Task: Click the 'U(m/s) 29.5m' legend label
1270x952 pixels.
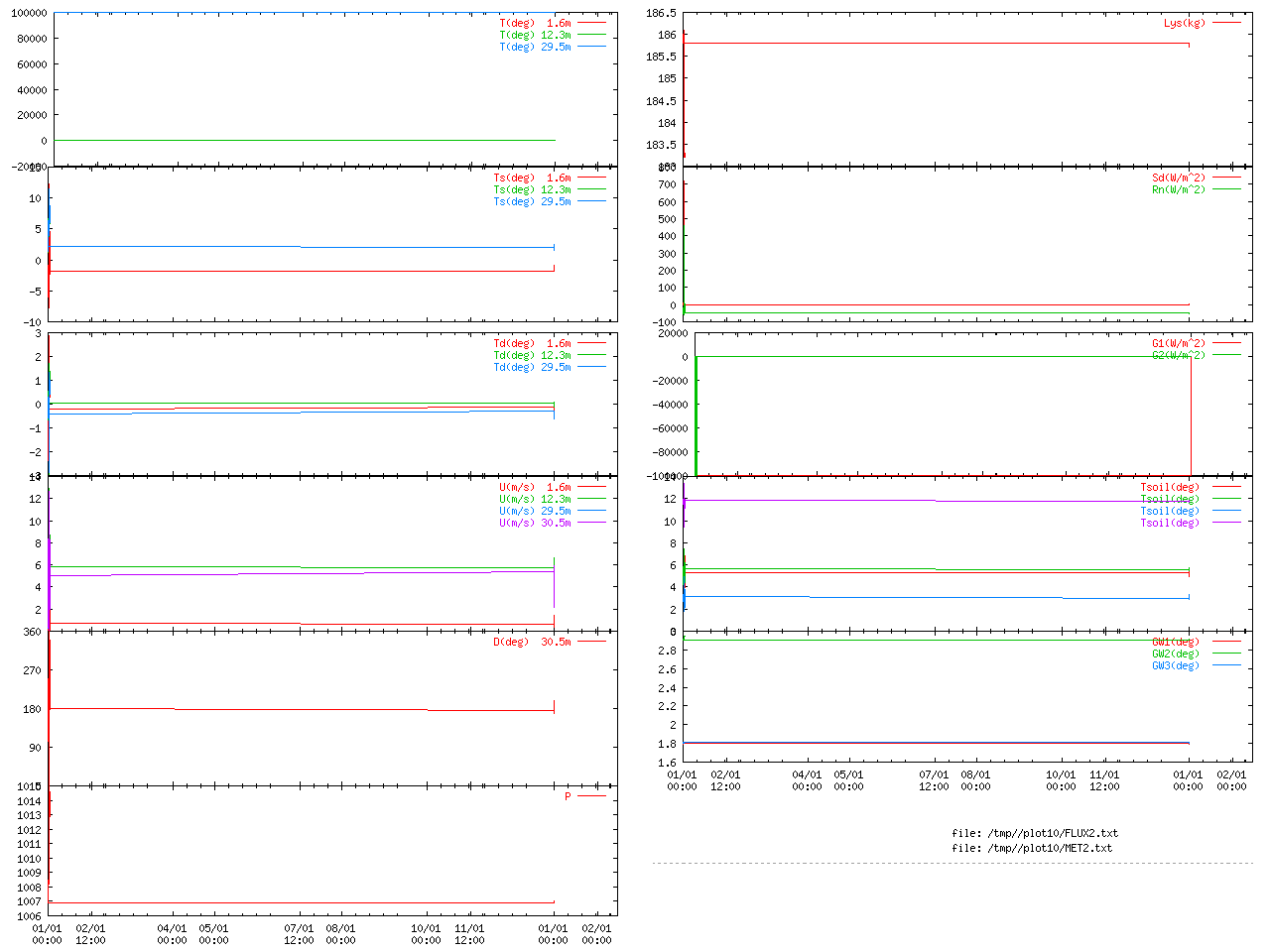Action: [535, 512]
